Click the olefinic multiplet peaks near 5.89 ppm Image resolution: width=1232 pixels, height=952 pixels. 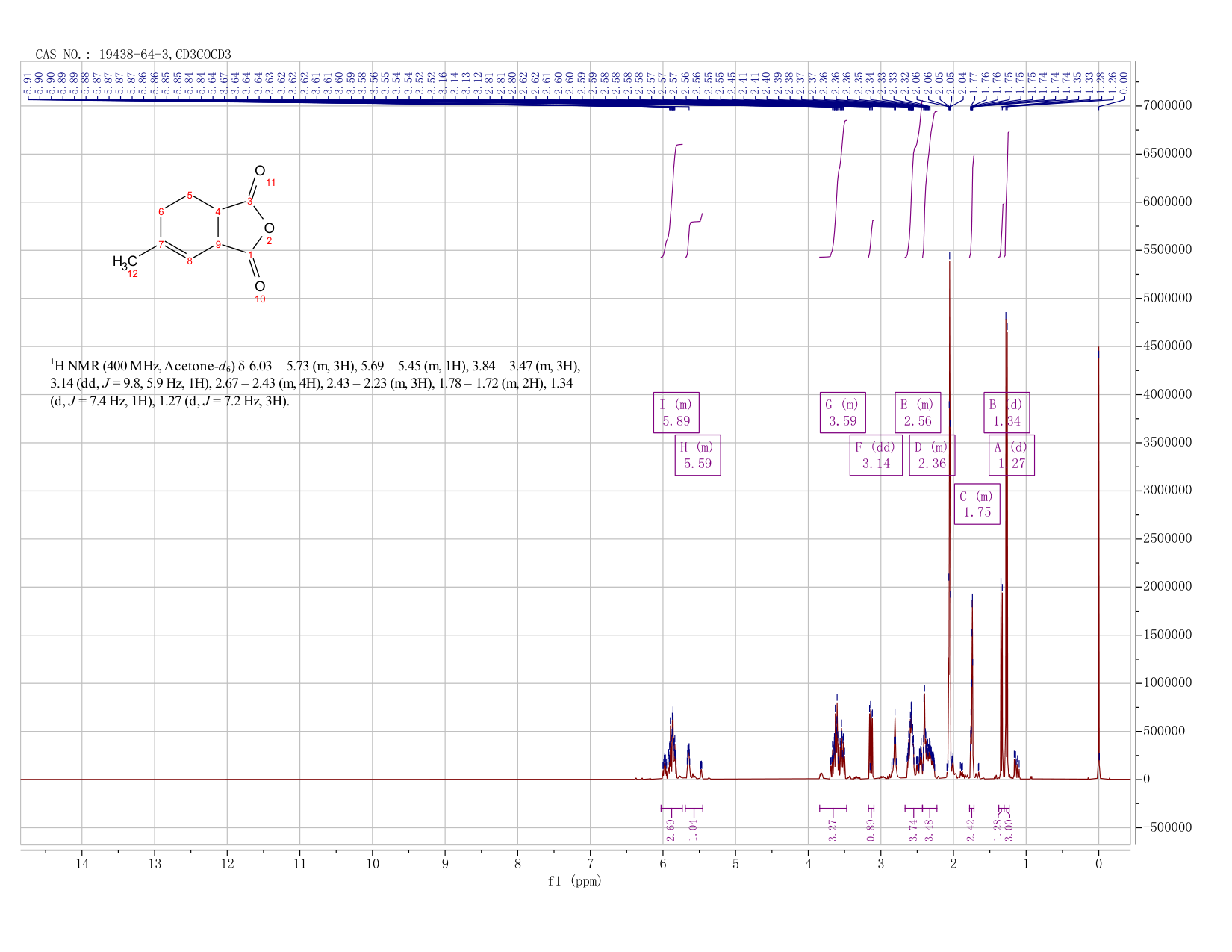671,743
